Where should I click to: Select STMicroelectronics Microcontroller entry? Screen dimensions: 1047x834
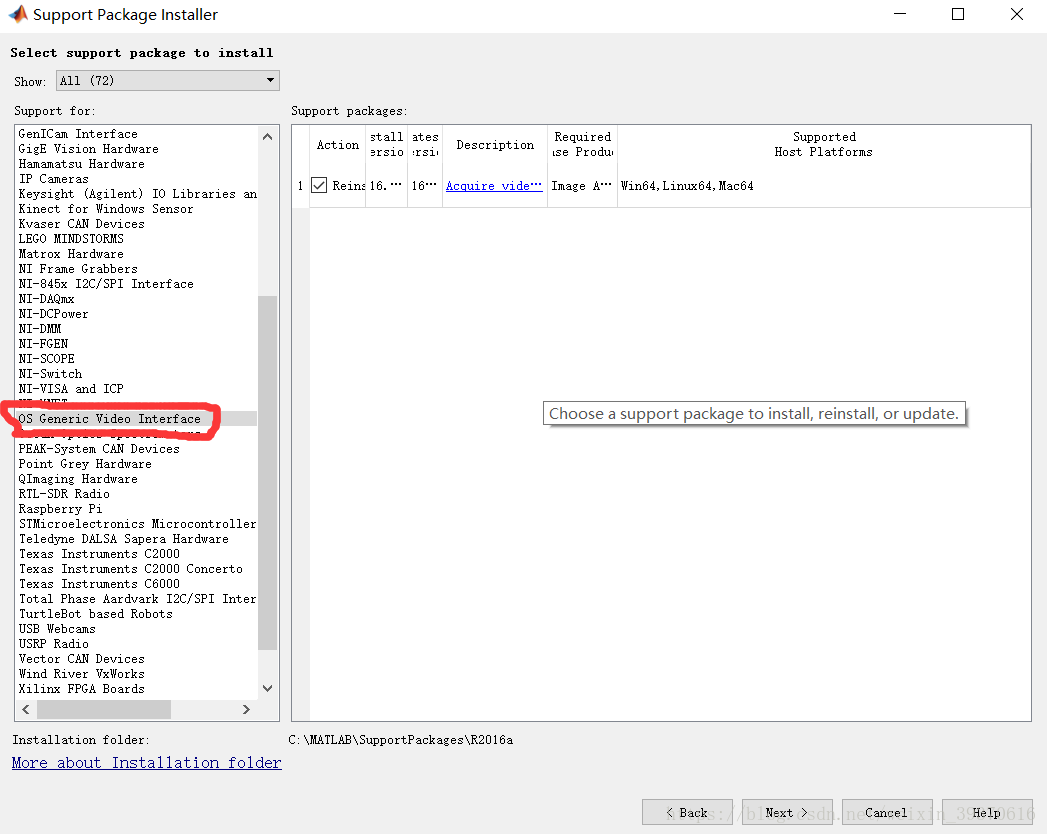click(x=136, y=524)
